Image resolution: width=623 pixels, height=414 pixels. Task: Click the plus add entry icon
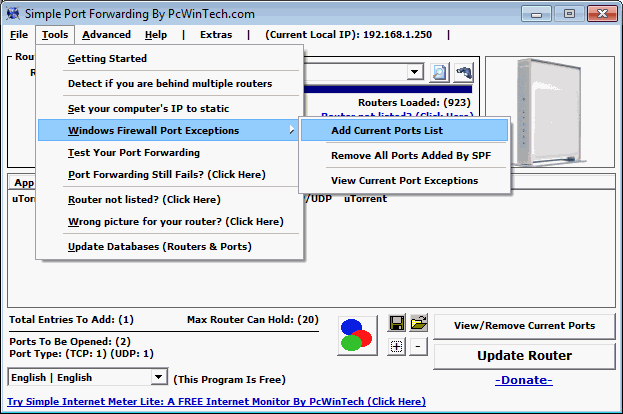click(x=397, y=346)
